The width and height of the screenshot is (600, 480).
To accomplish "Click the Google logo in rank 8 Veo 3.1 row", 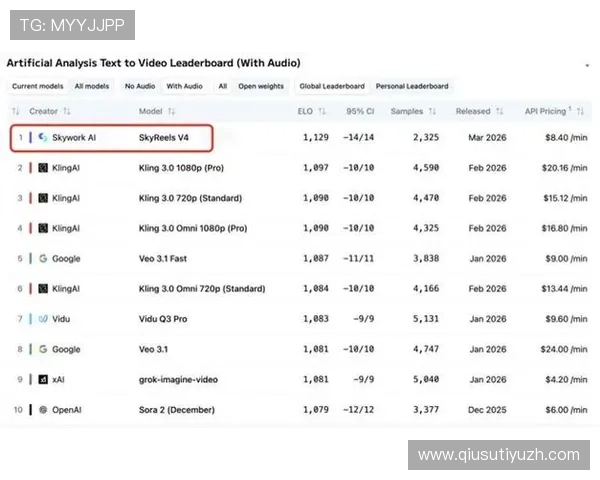I will 43,349.
